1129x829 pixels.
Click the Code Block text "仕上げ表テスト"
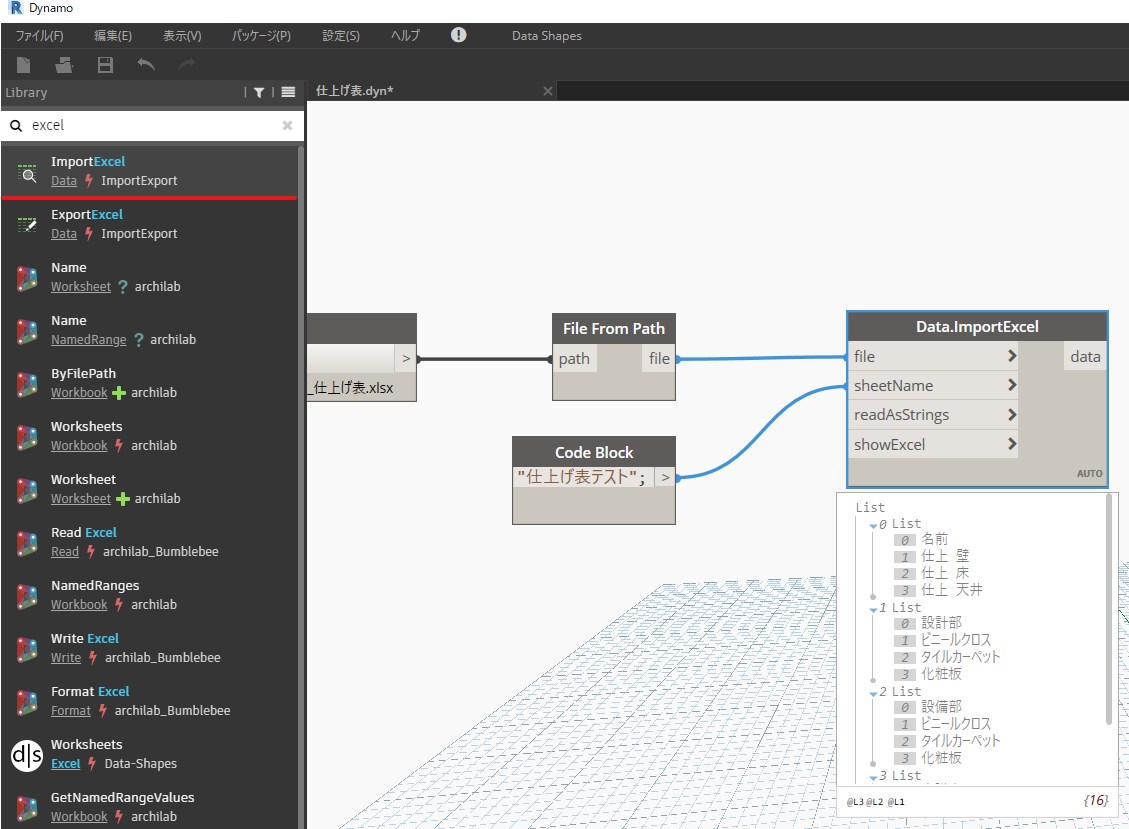coord(581,478)
